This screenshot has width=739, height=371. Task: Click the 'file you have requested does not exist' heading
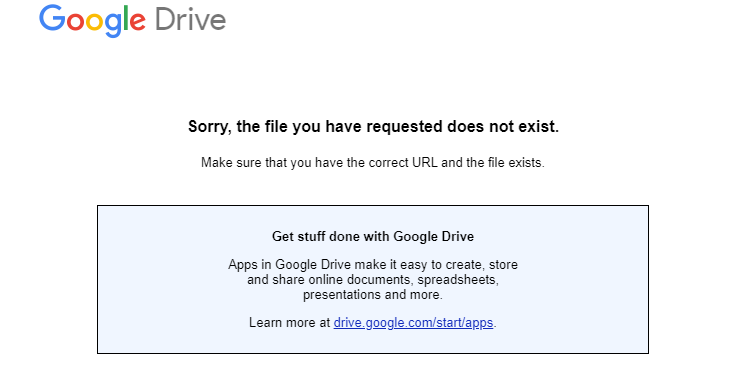pos(373,126)
